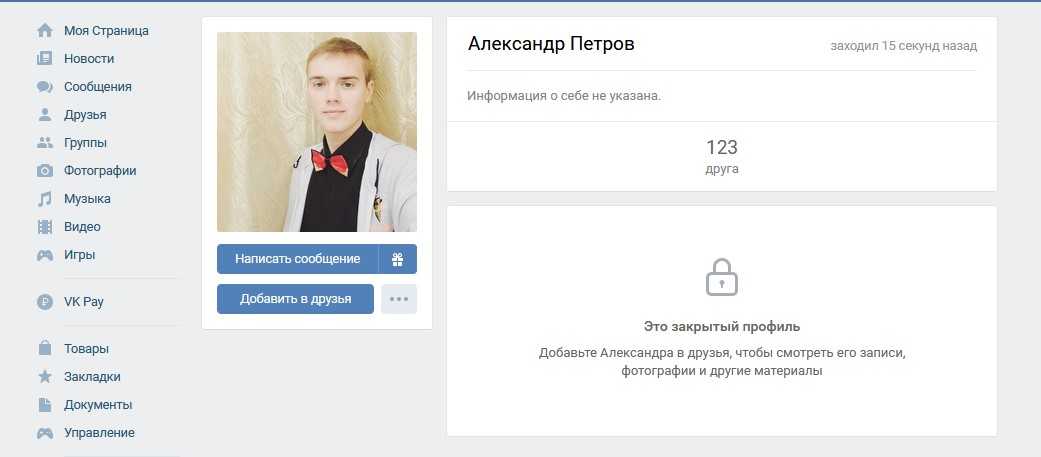Image resolution: width=1041 pixels, height=457 pixels.
Task: Go to Товары in the sidebar
Action: pos(86,349)
